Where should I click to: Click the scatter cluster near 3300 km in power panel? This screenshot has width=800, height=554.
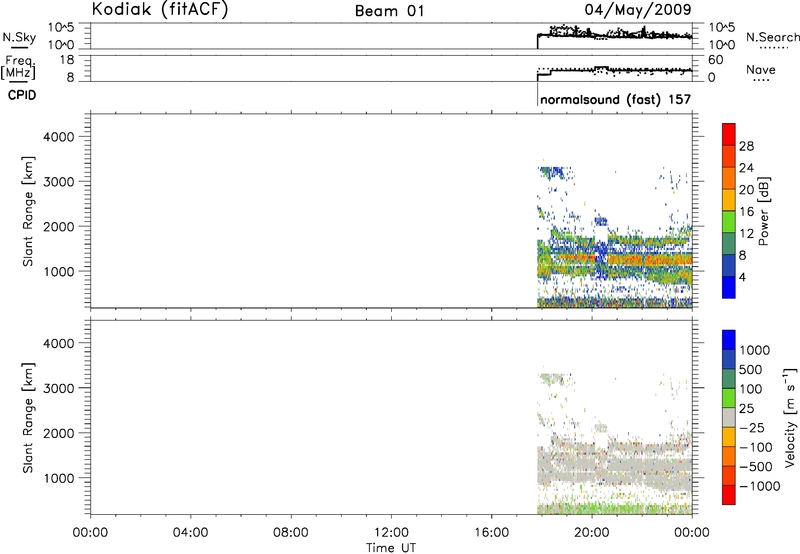click(x=554, y=172)
